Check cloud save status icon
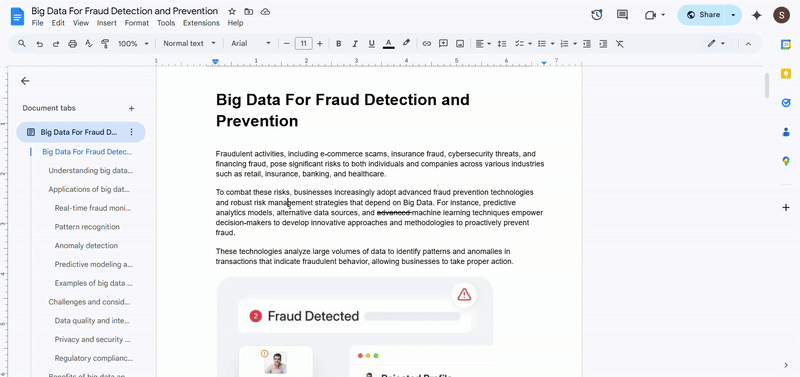Screen dimensions: 800x377 (x=265, y=11)
